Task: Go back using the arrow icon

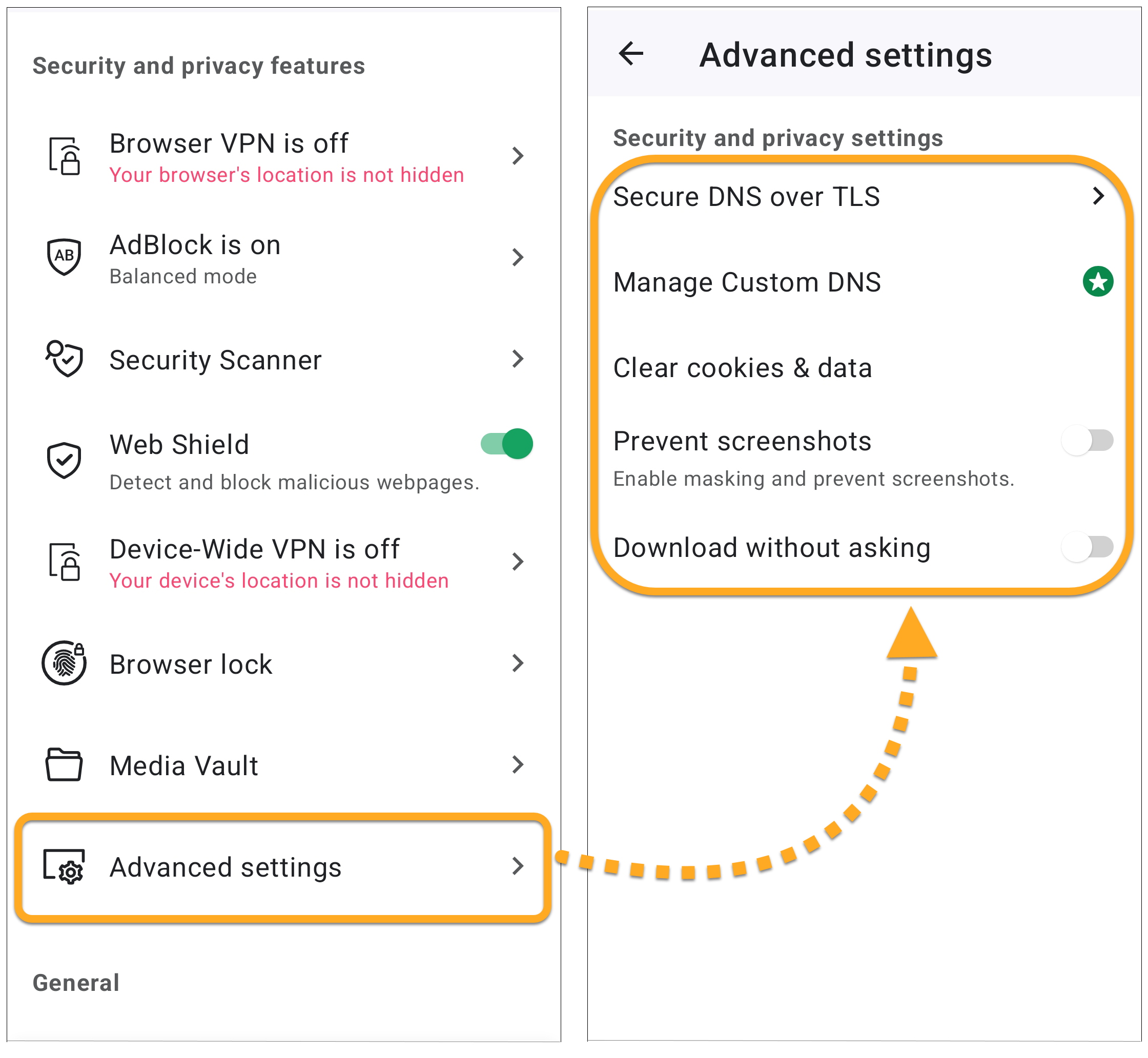Action: click(x=631, y=54)
